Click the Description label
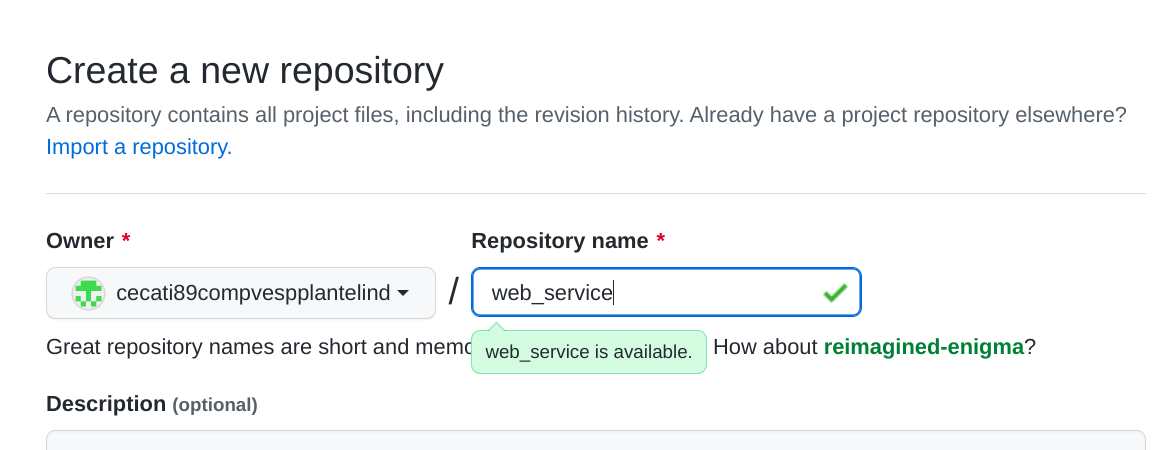 106,404
